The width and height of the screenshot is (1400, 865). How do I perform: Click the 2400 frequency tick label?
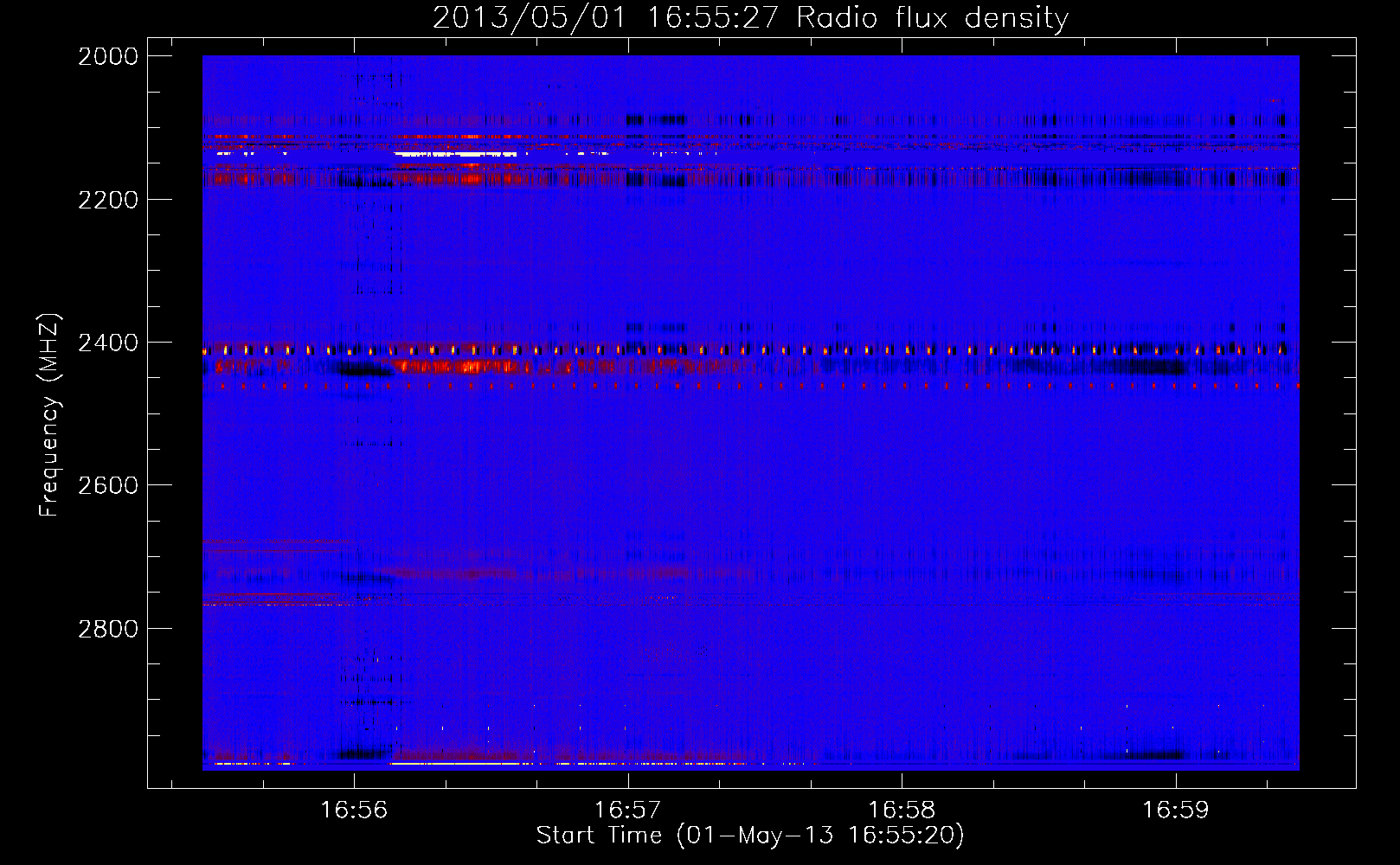coord(108,343)
